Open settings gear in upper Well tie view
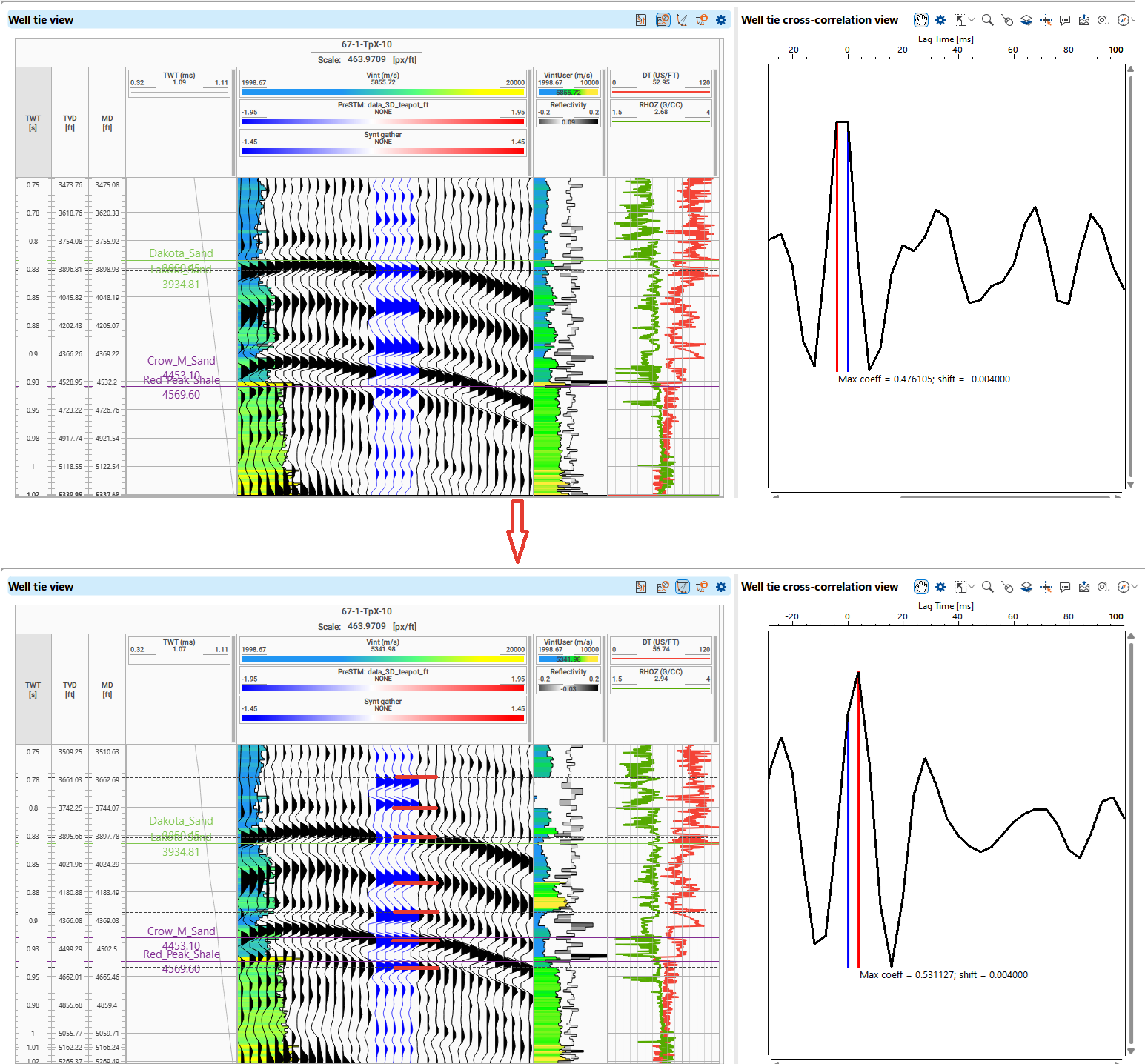Viewport: 1145px width, 1064px height. [720, 20]
